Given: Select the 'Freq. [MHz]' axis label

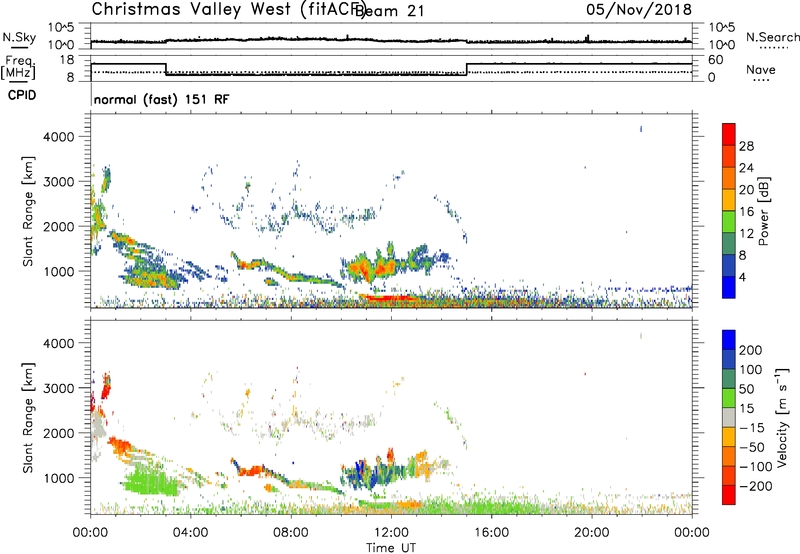Looking at the screenshot, I should click(18, 67).
